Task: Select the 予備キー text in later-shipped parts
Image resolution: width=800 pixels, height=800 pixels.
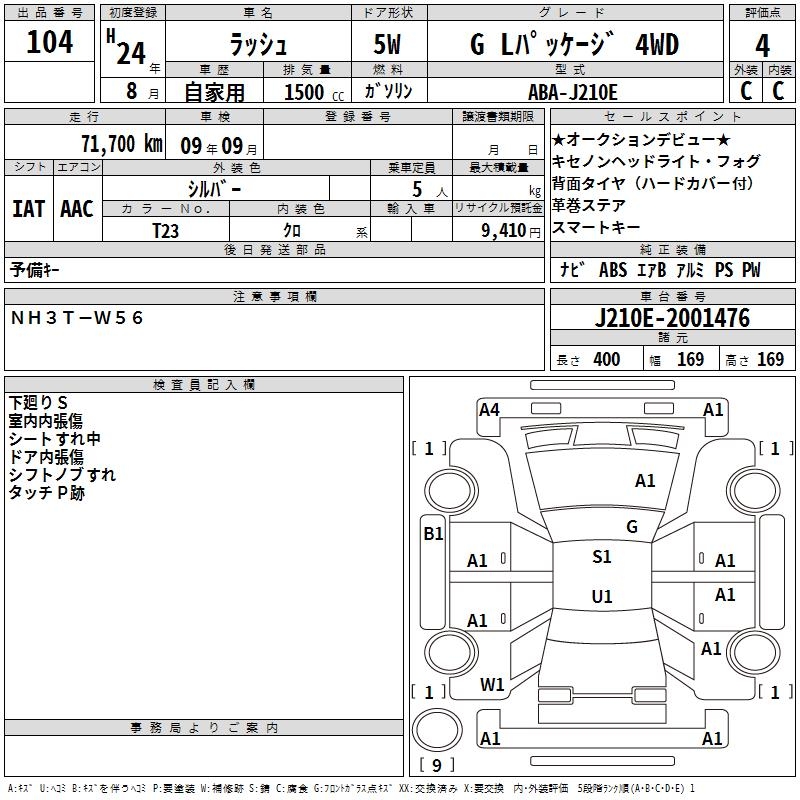Action: click(36, 270)
